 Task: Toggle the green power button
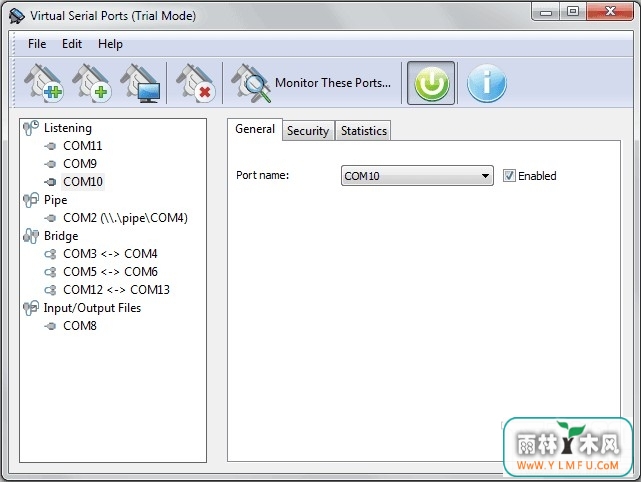pos(431,83)
